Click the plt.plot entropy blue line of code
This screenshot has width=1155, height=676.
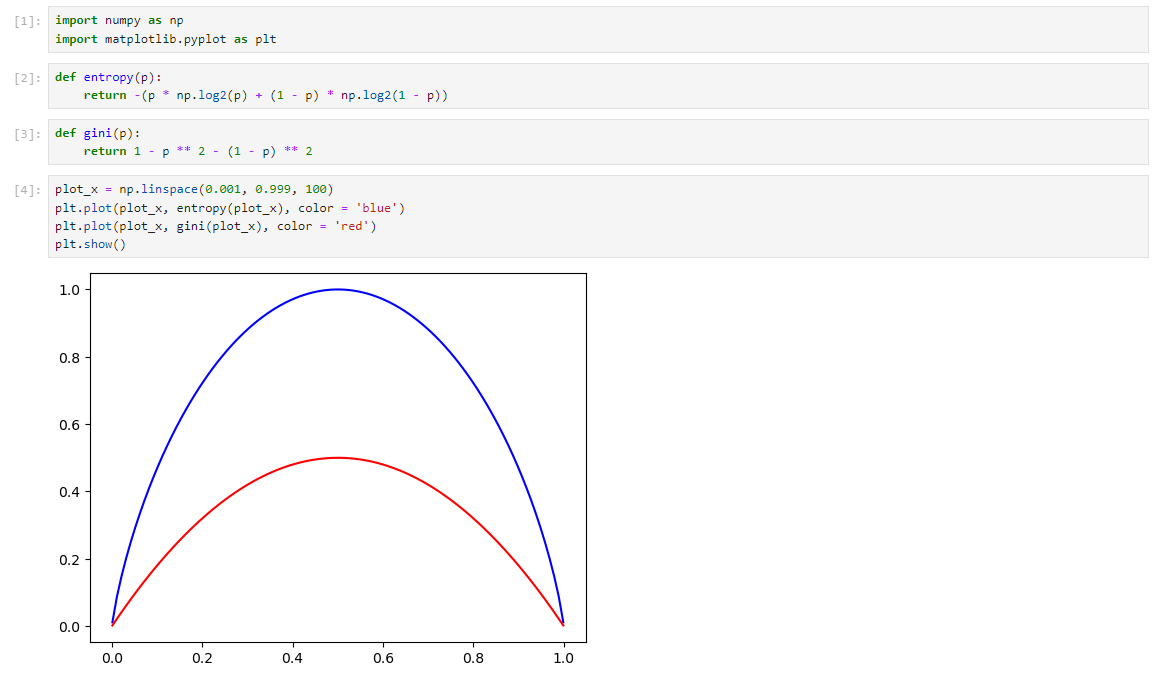click(230, 208)
